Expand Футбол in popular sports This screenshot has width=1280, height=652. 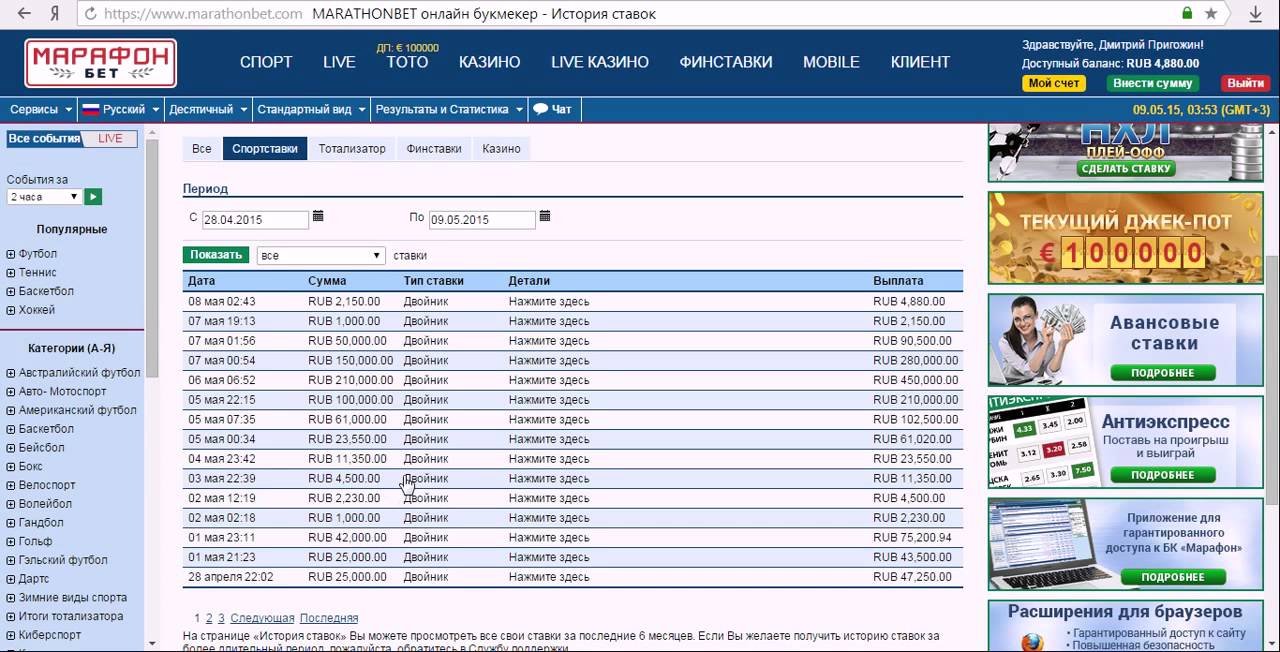(x=11, y=254)
